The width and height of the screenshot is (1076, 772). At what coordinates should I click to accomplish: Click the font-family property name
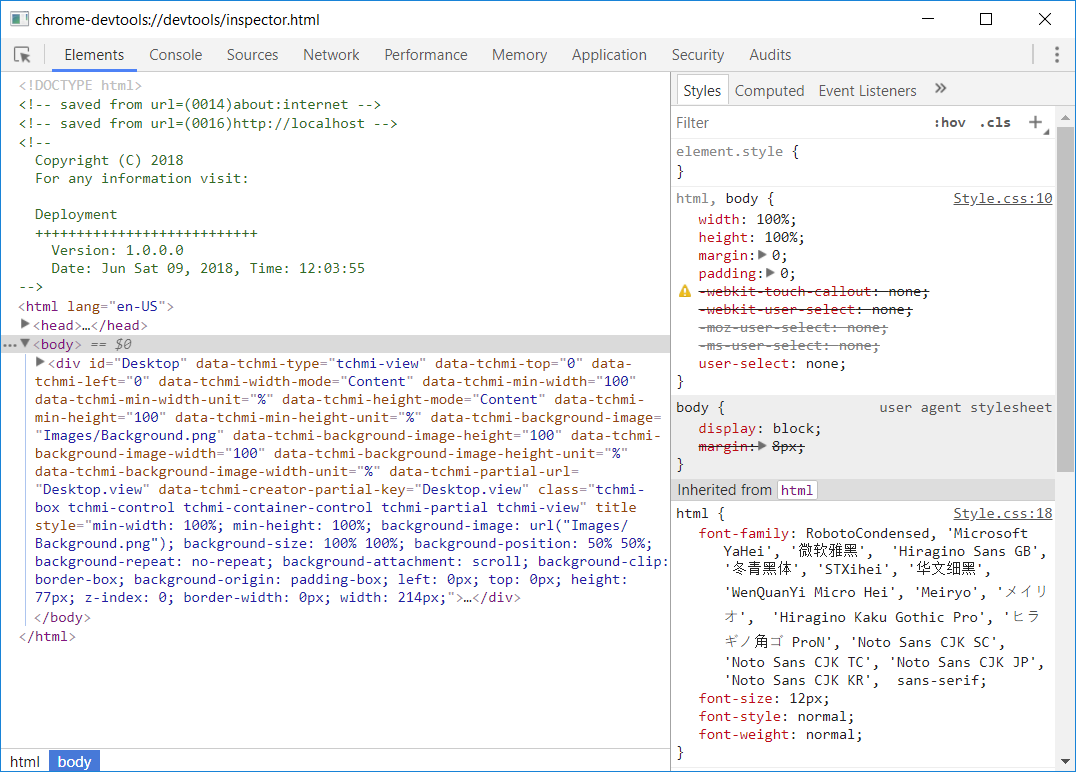coord(743,533)
